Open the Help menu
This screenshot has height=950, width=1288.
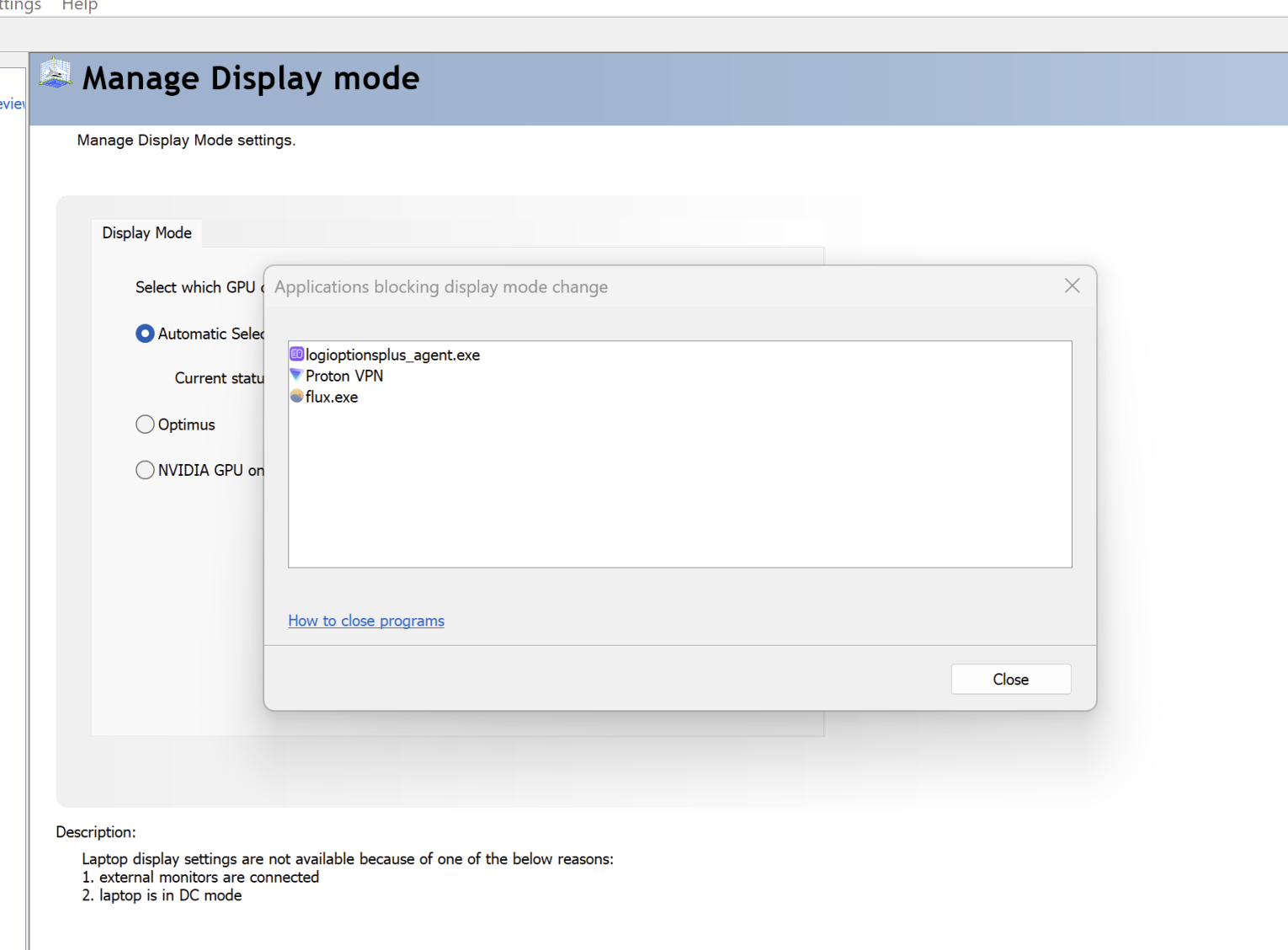[x=79, y=6]
